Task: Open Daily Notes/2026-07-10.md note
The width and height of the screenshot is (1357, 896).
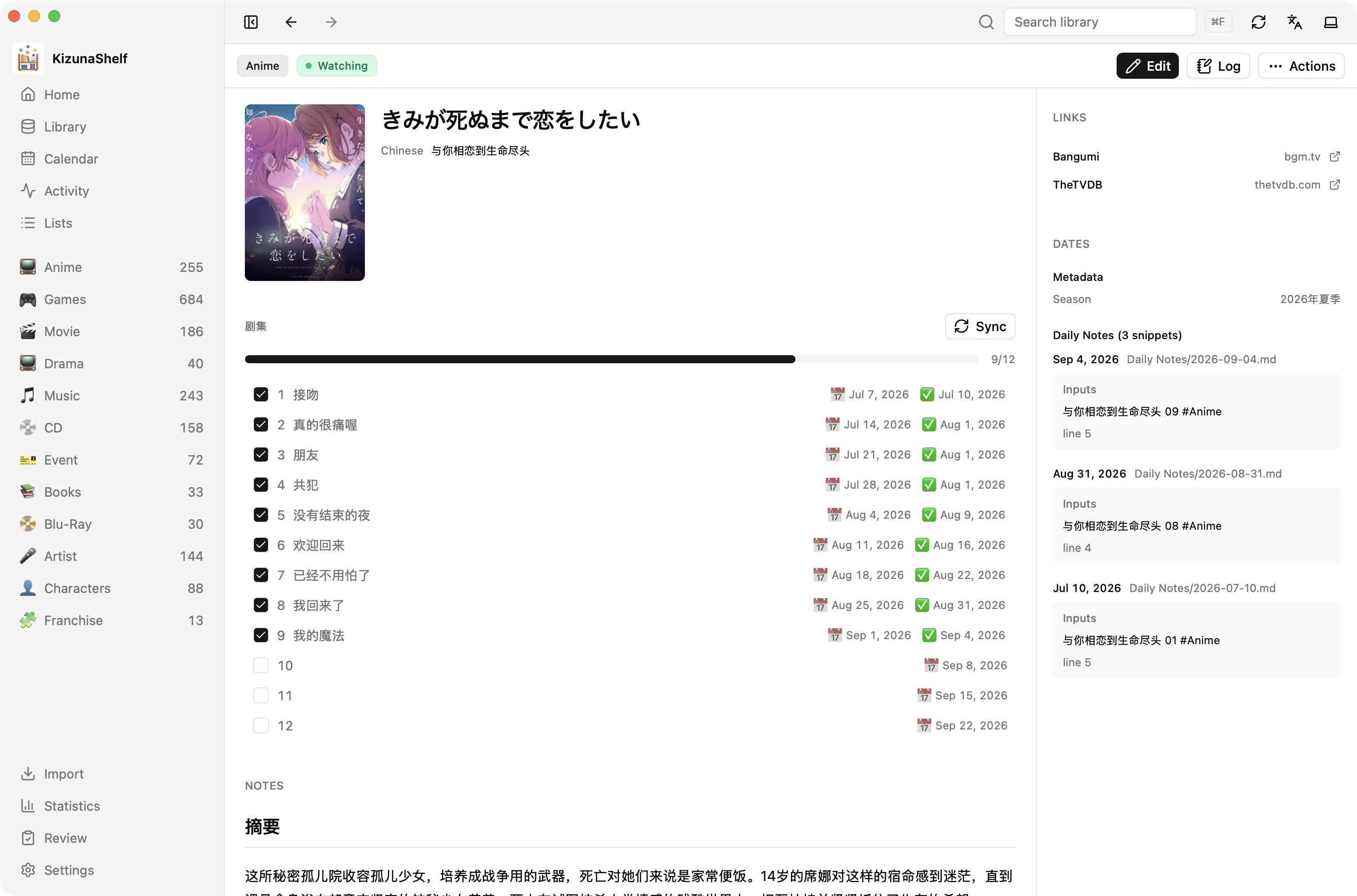Action: [x=1202, y=588]
